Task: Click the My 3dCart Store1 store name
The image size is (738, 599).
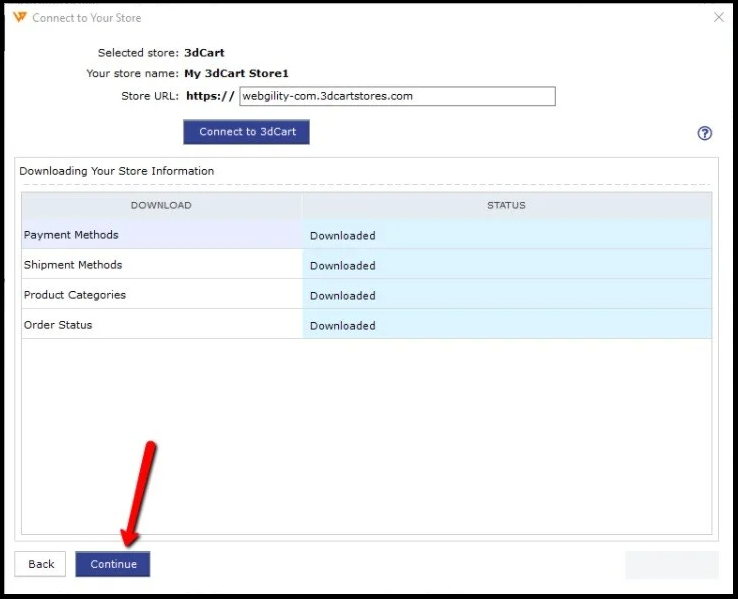Action: (x=236, y=73)
